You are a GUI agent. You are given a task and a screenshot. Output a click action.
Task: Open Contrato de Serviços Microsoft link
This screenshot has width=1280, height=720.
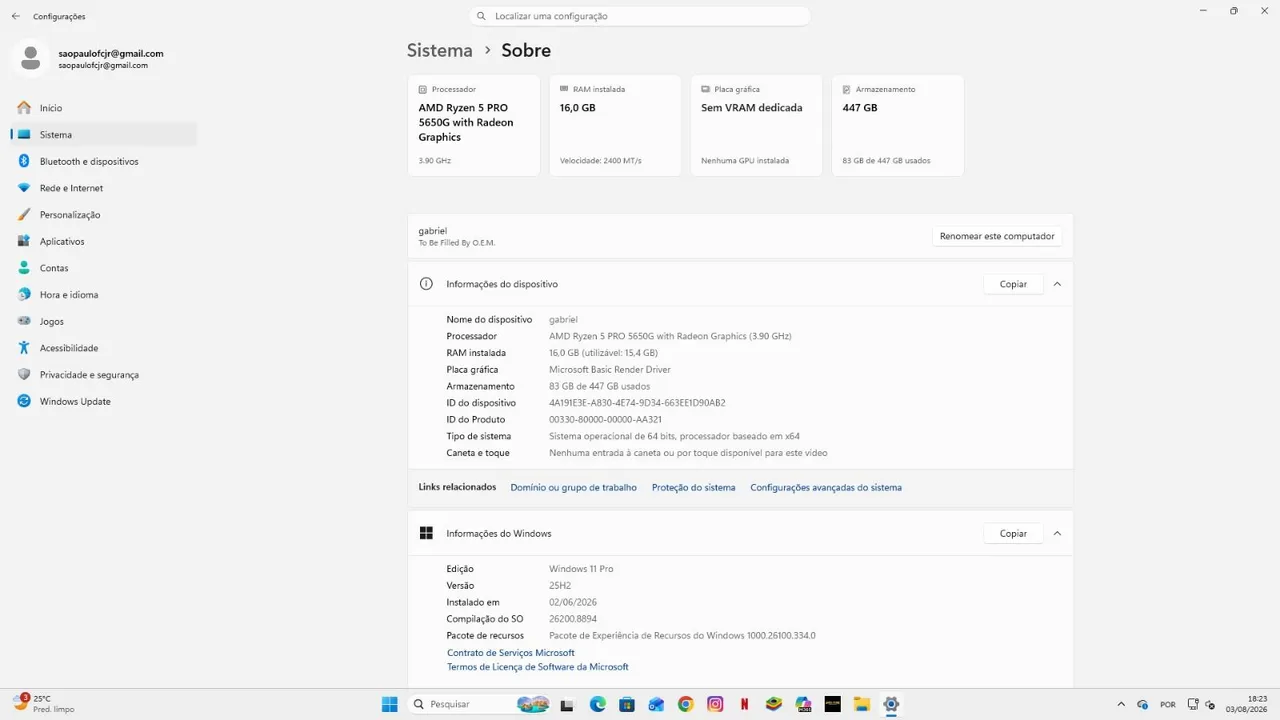click(x=511, y=653)
